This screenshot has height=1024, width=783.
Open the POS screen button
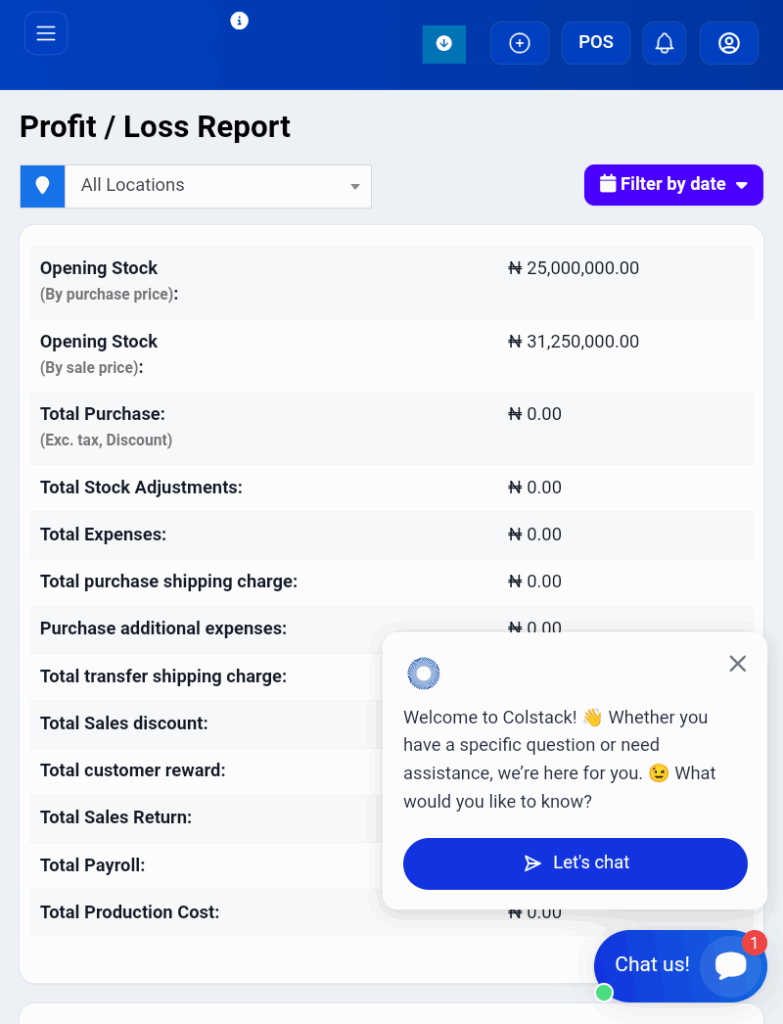(596, 43)
